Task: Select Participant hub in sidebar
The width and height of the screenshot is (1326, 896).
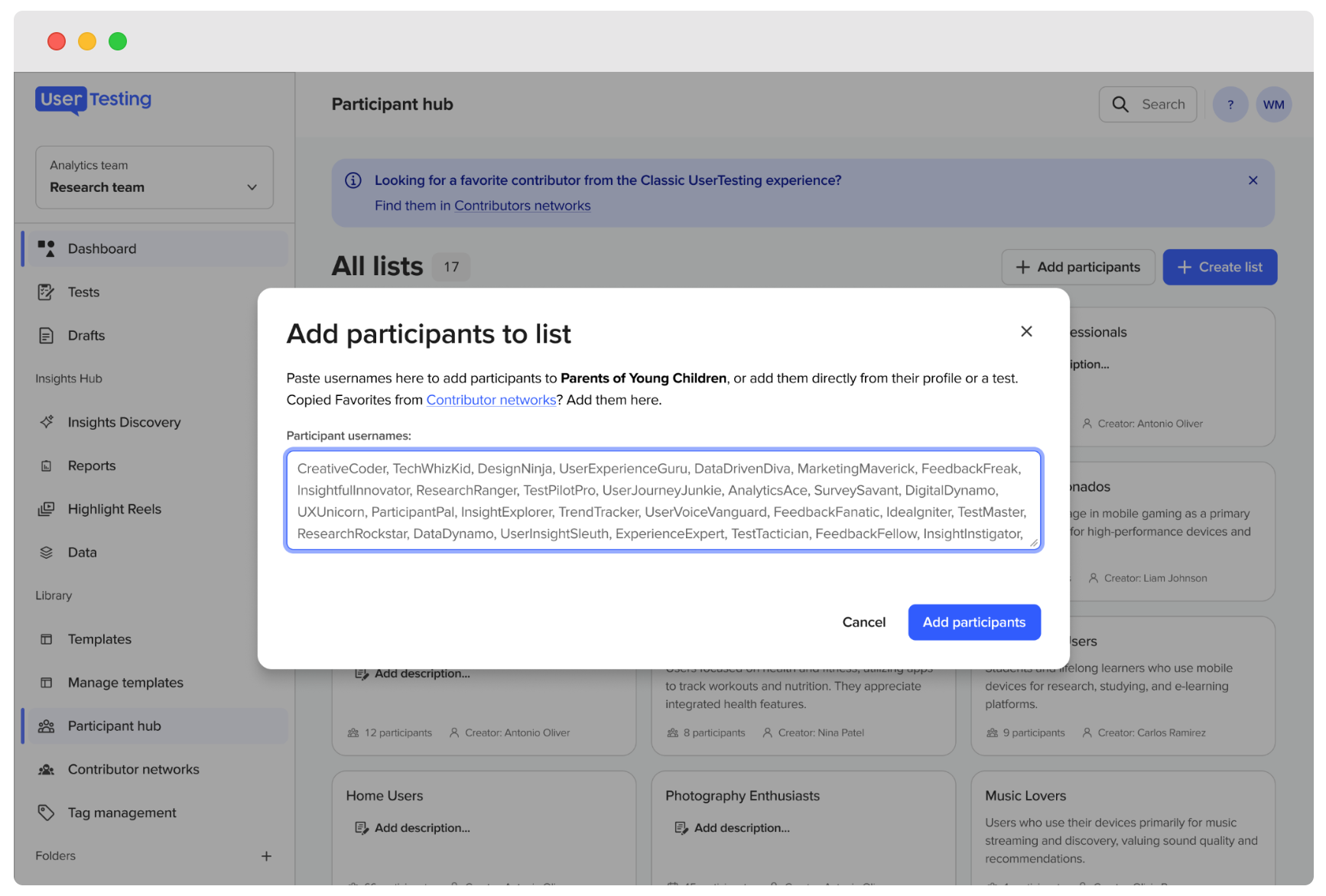Action: pos(154,726)
